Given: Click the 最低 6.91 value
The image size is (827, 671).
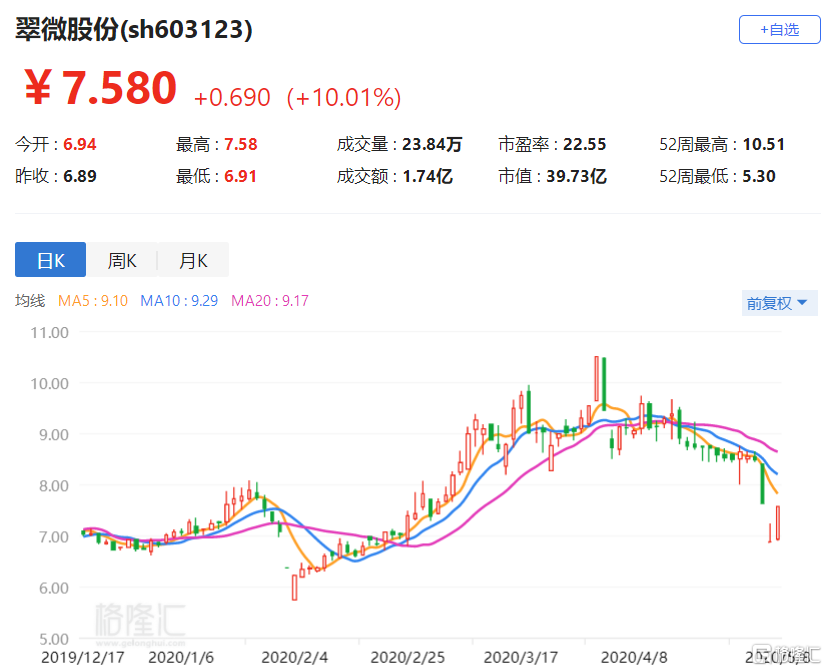Looking at the screenshot, I should pos(217,176).
